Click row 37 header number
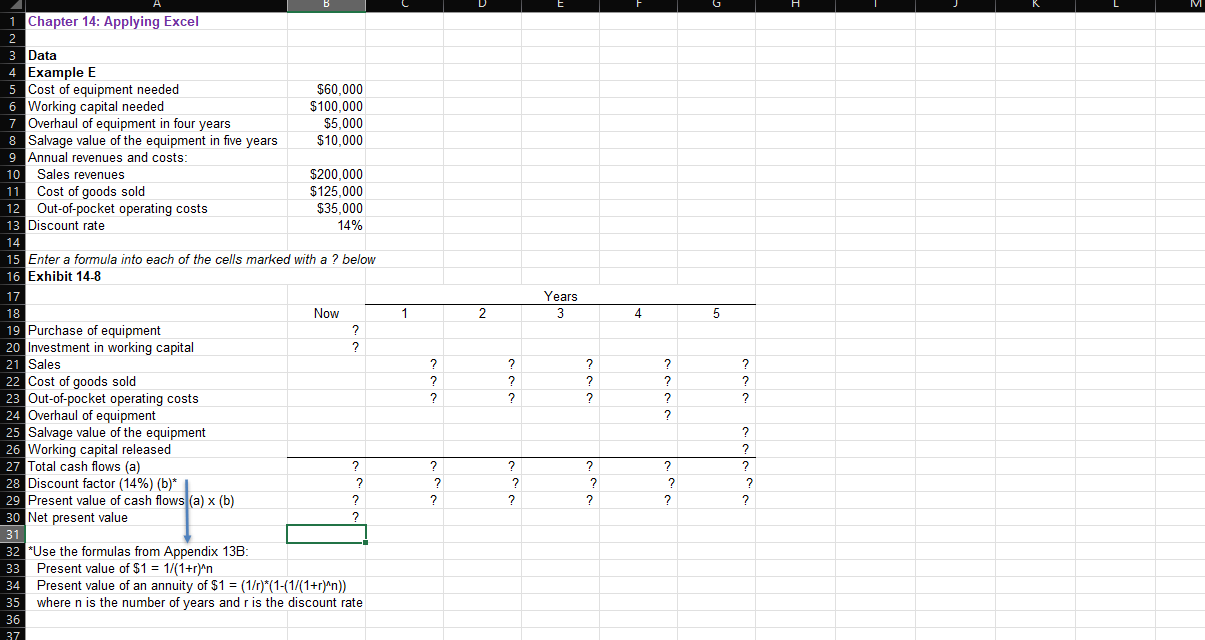 (12, 635)
